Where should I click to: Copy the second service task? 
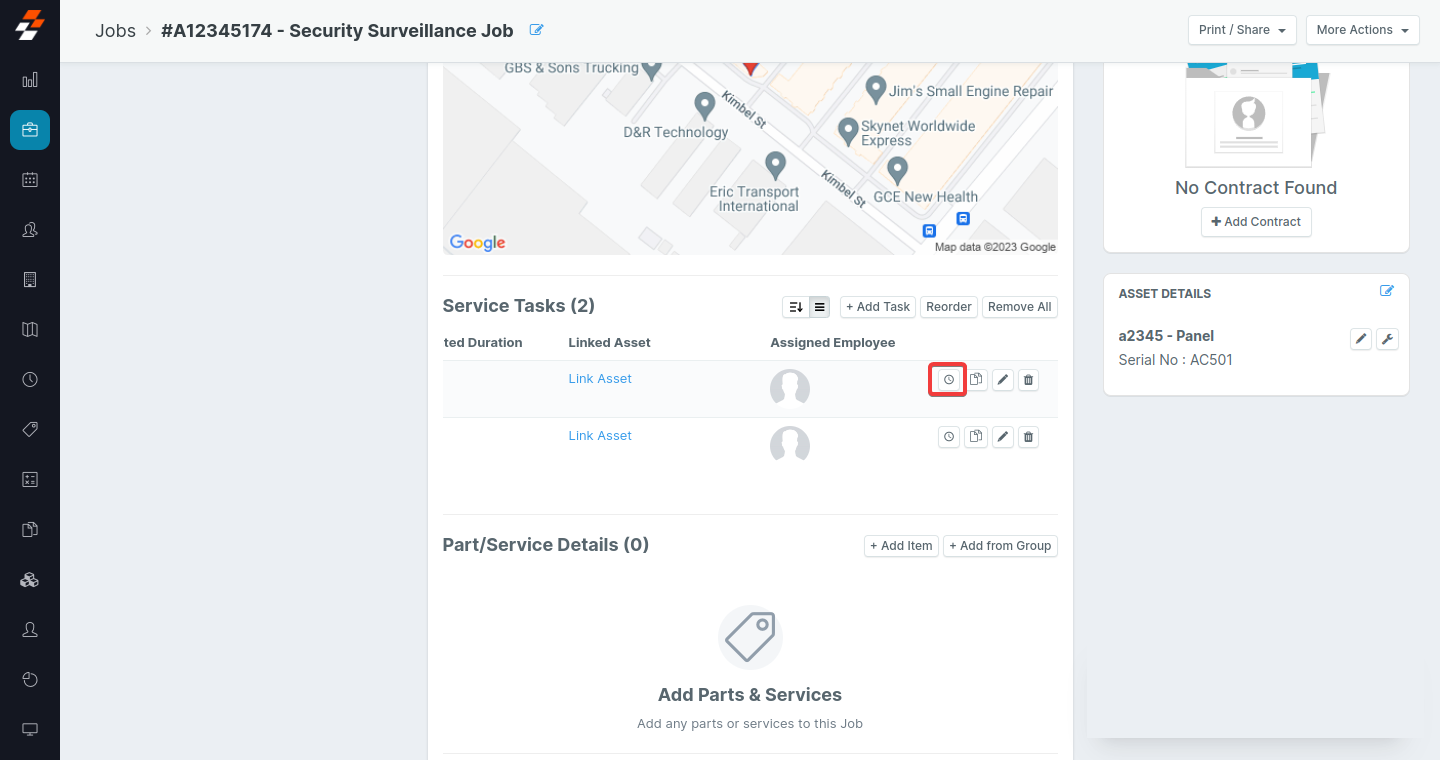click(976, 437)
